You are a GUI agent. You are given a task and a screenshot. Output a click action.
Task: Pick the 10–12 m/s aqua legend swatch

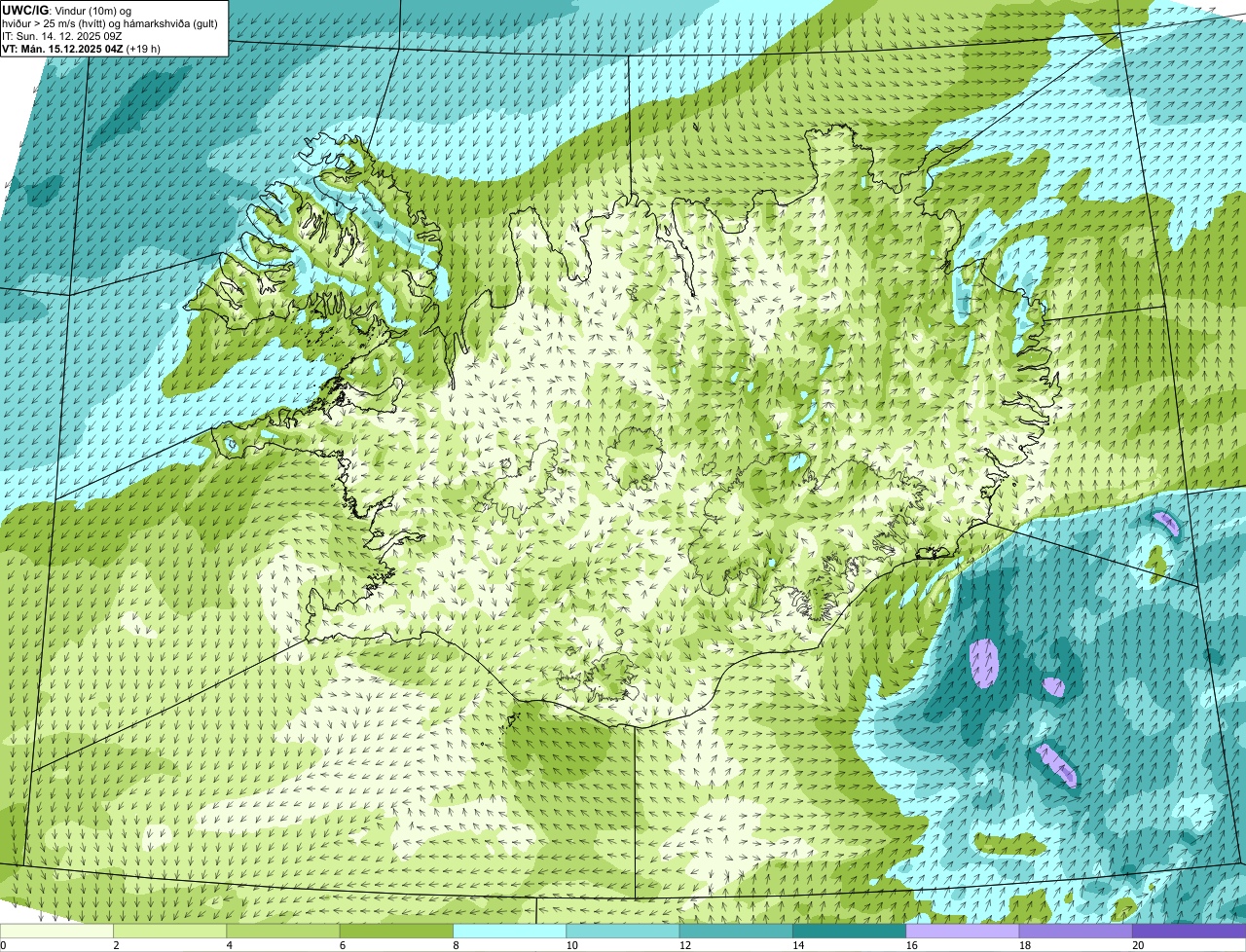(623, 931)
